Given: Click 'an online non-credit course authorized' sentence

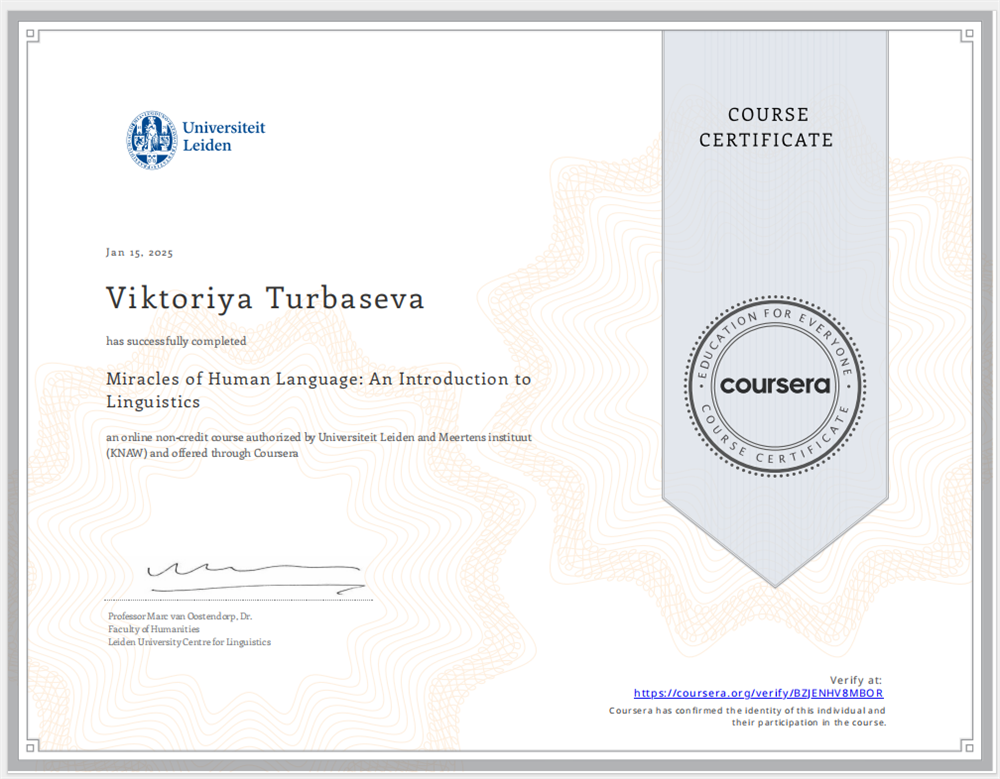Looking at the screenshot, I should [319, 445].
